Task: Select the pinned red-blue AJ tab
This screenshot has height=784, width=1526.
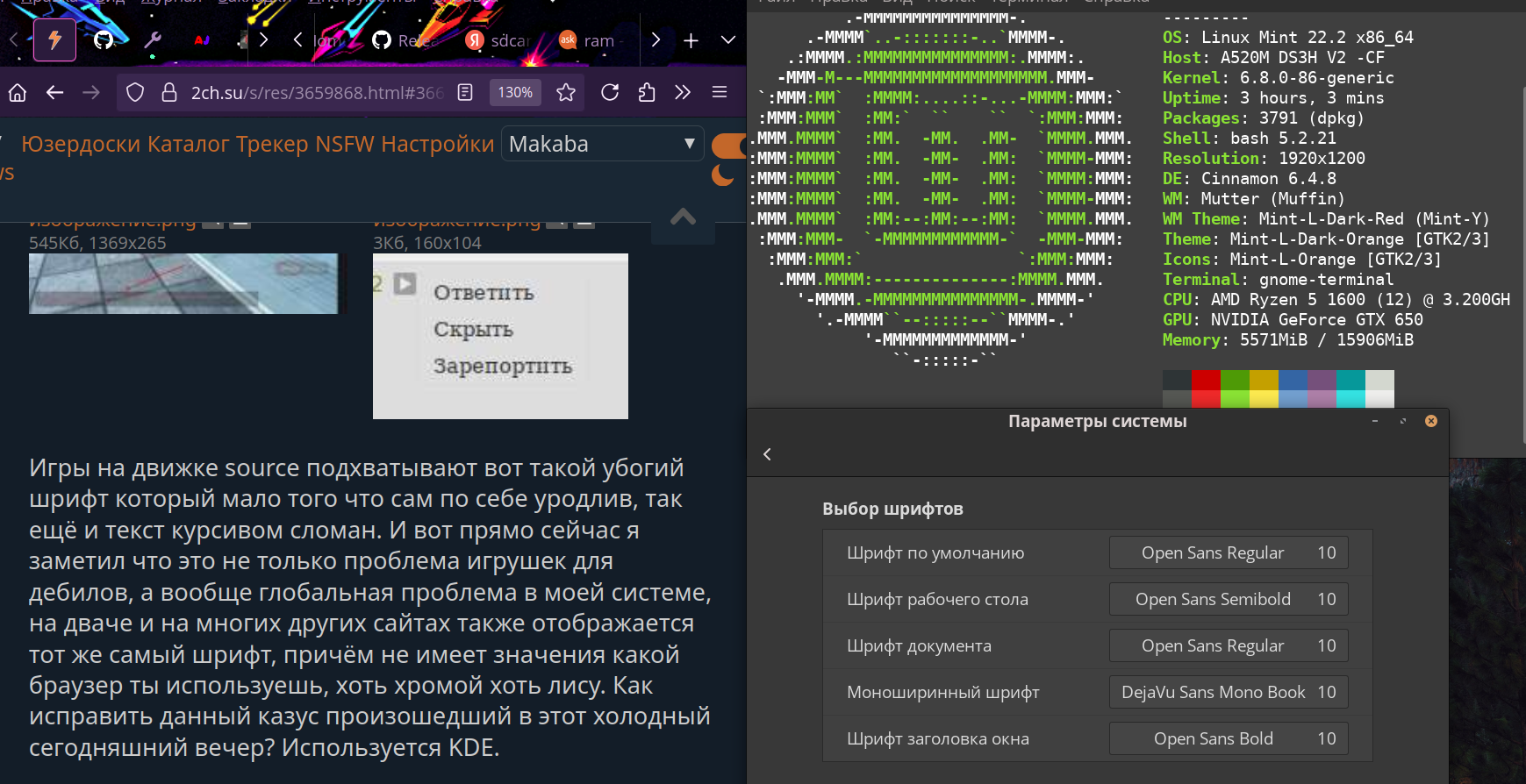Action: click(x=202, y=40)
